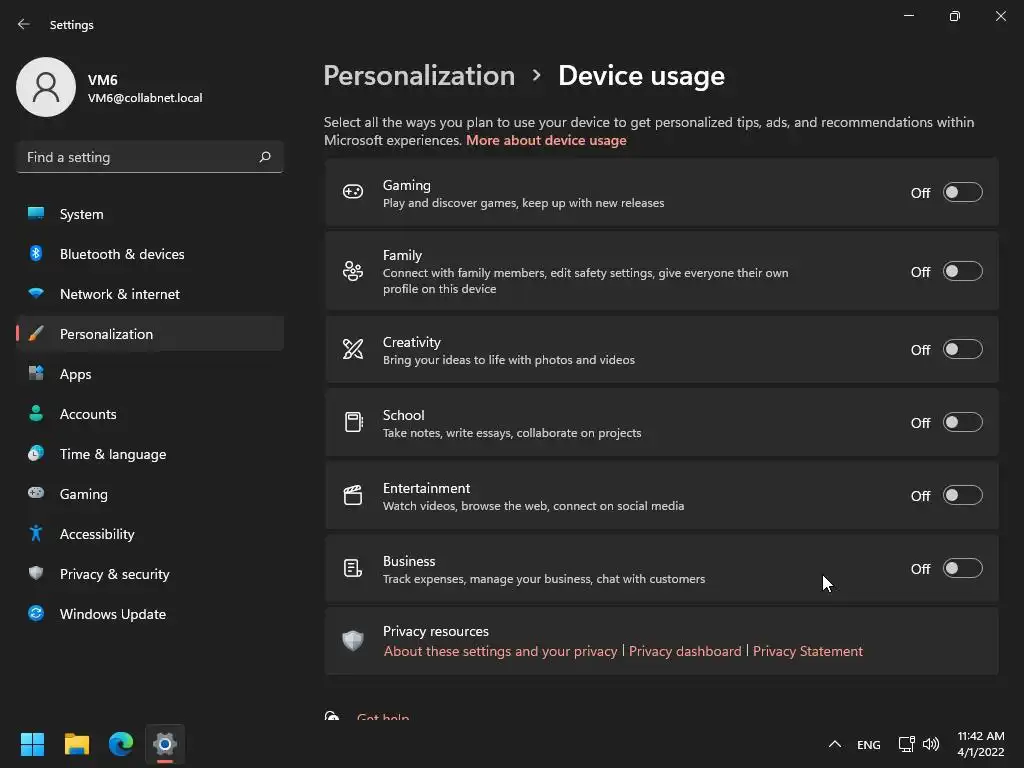1024x768 pixels.
Task: Click the Bluetooth & devices icon
Action: pos(36,254)
